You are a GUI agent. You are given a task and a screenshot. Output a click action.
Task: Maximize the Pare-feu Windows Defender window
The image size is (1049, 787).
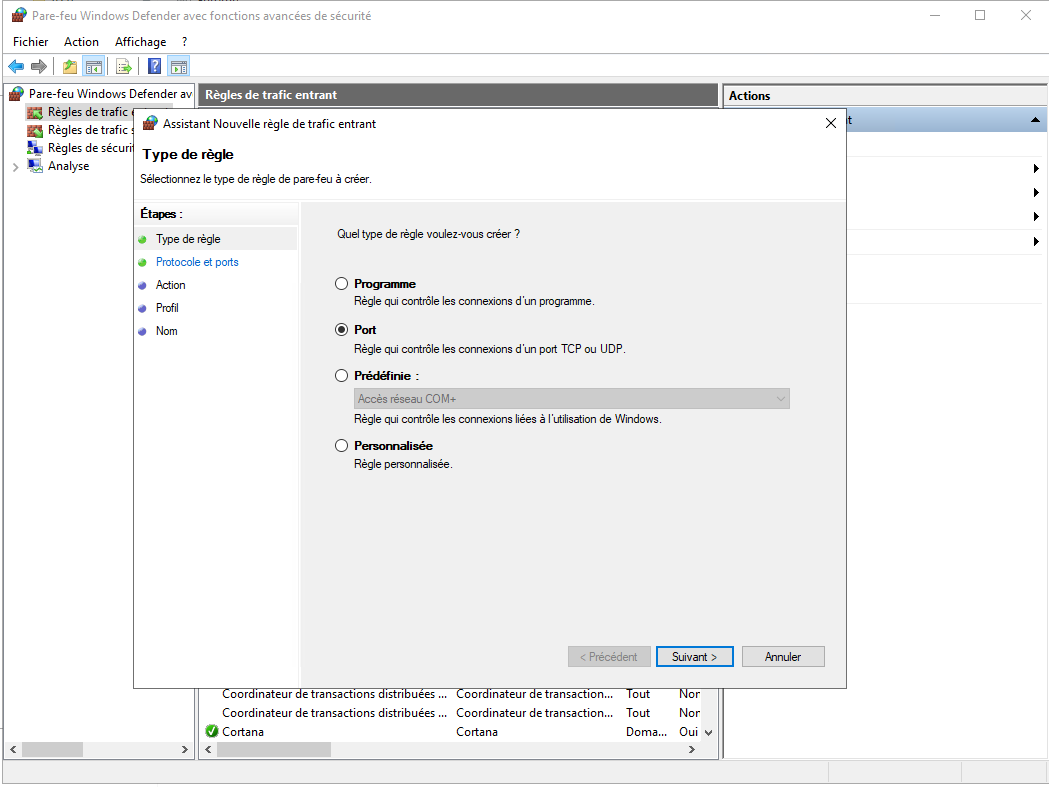click(980, 15)
